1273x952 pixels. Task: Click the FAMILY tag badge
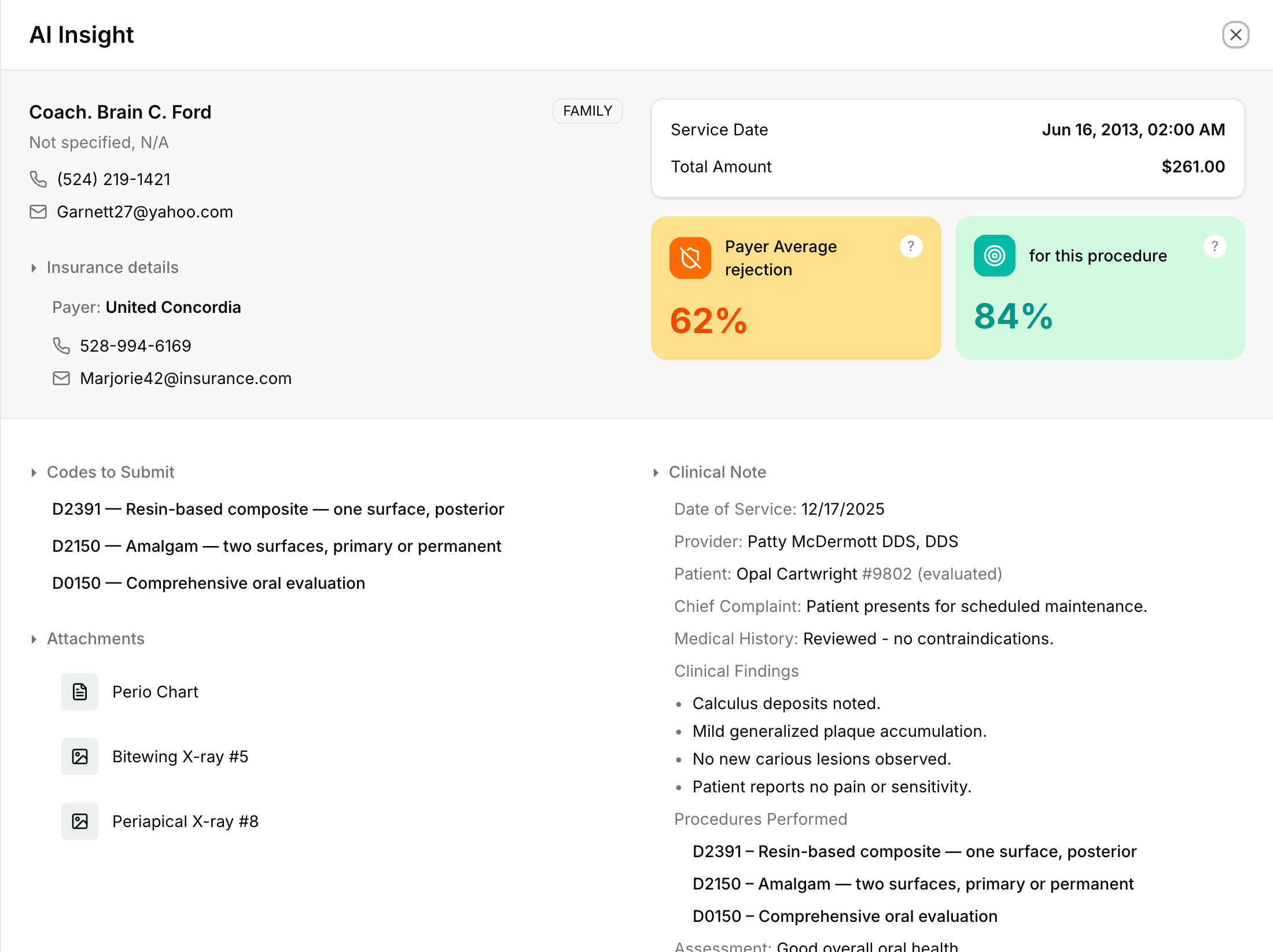(x=587, y=111)
